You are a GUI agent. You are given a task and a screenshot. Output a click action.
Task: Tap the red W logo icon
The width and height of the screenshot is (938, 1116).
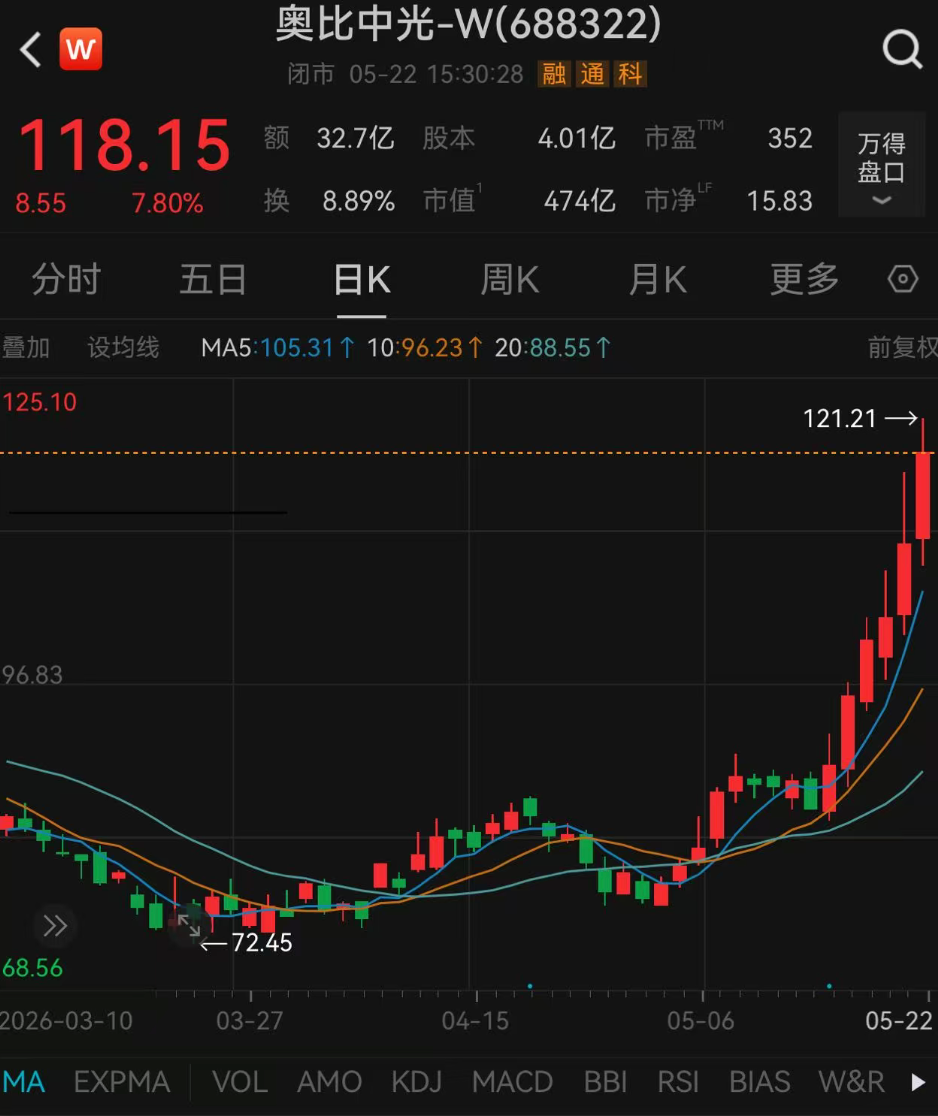[x=80, y=49]
